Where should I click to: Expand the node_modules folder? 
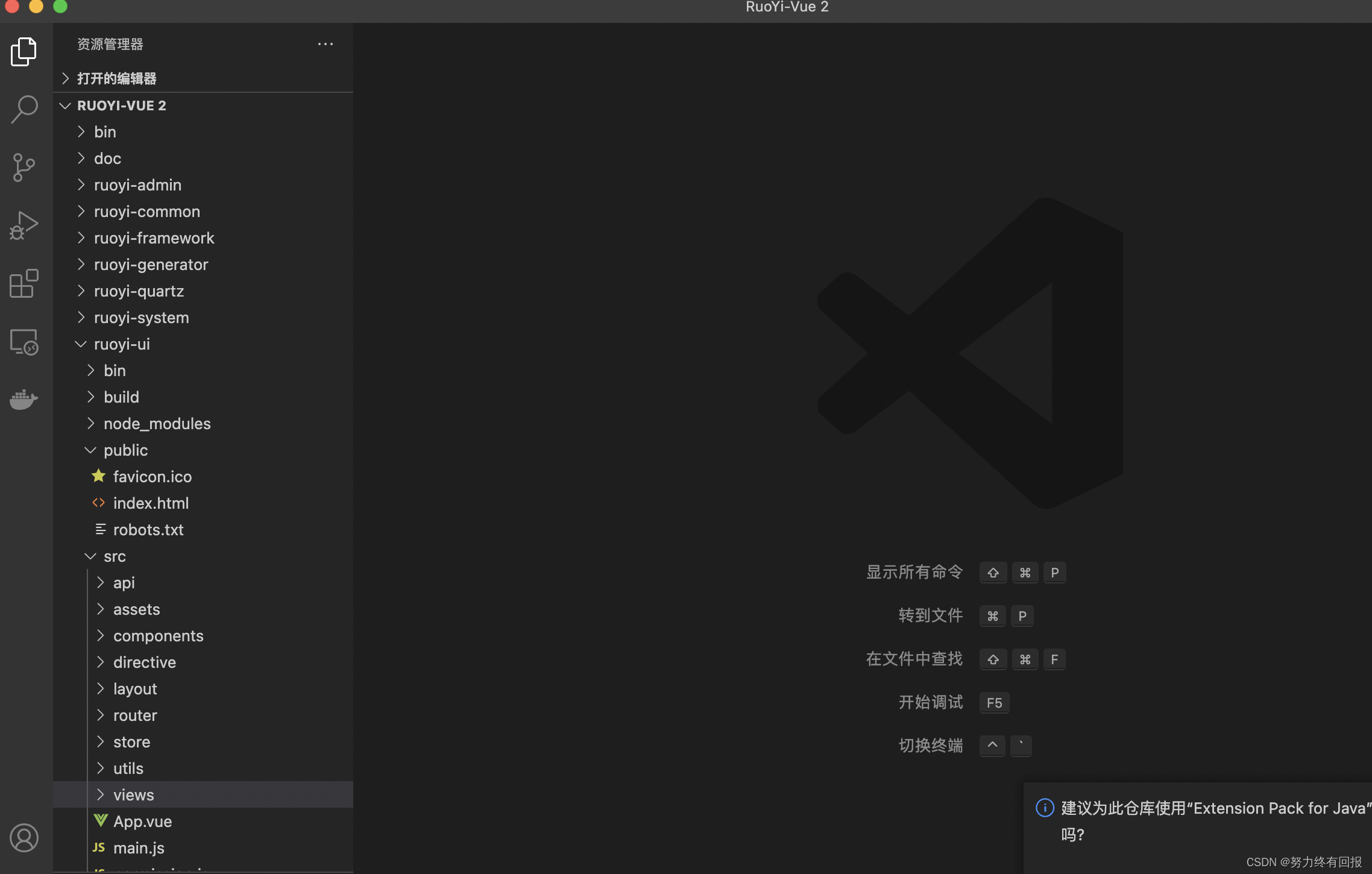point(203,424)
